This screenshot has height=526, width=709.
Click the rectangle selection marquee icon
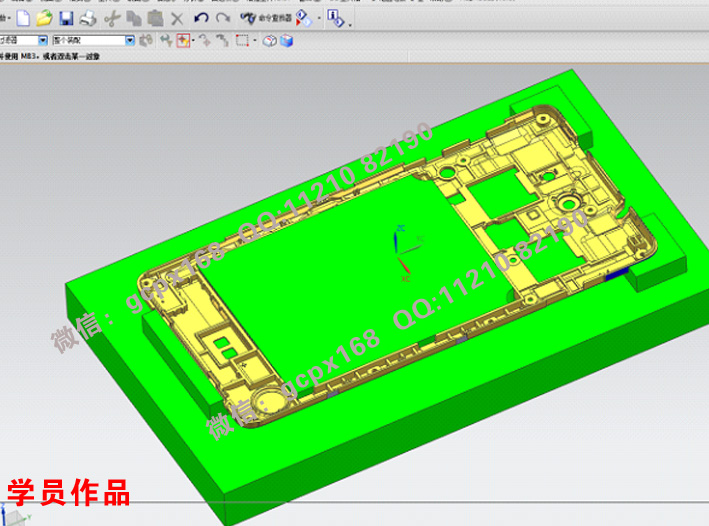(x=243, y=41)
